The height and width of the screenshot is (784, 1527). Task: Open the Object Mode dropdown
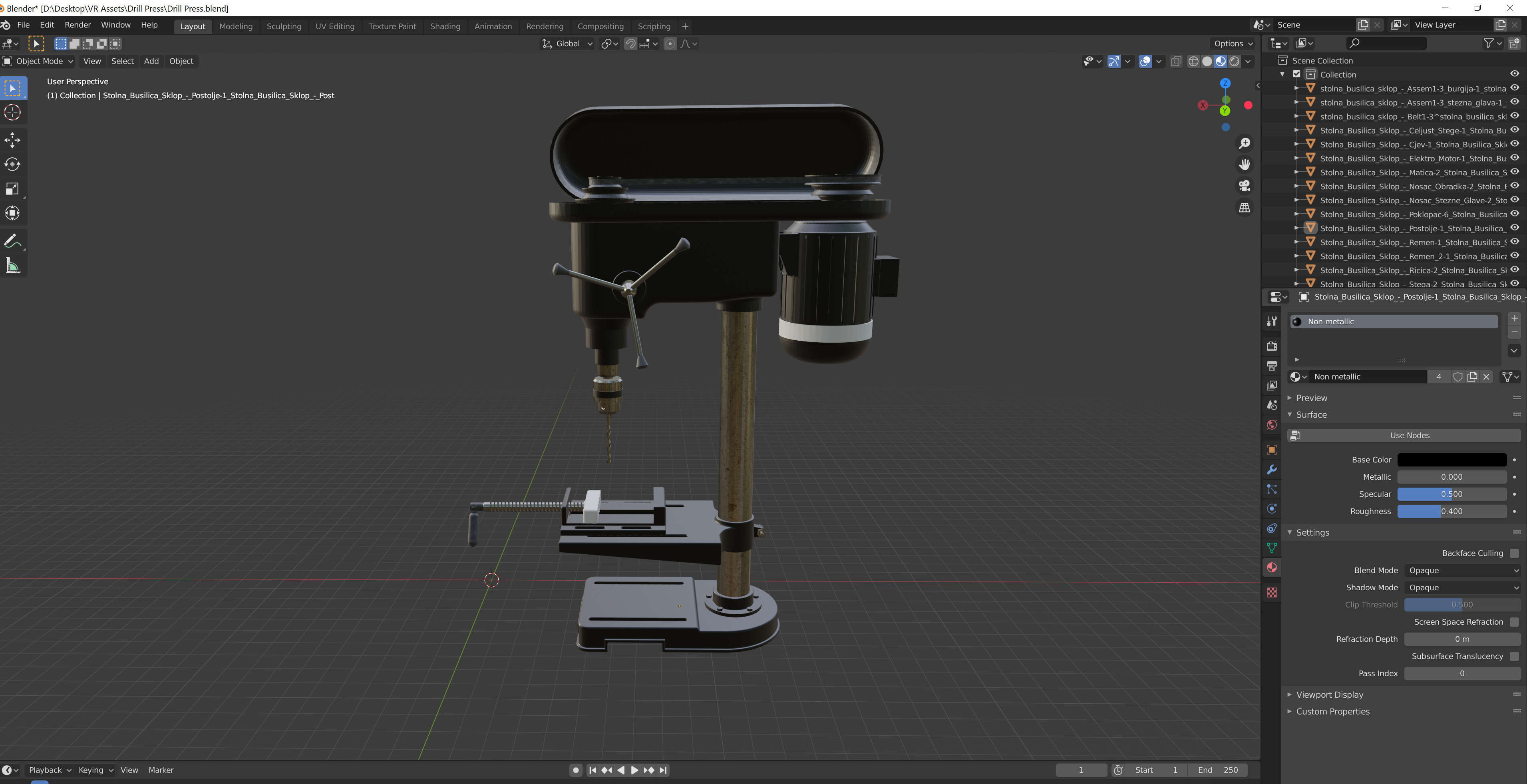38,61
